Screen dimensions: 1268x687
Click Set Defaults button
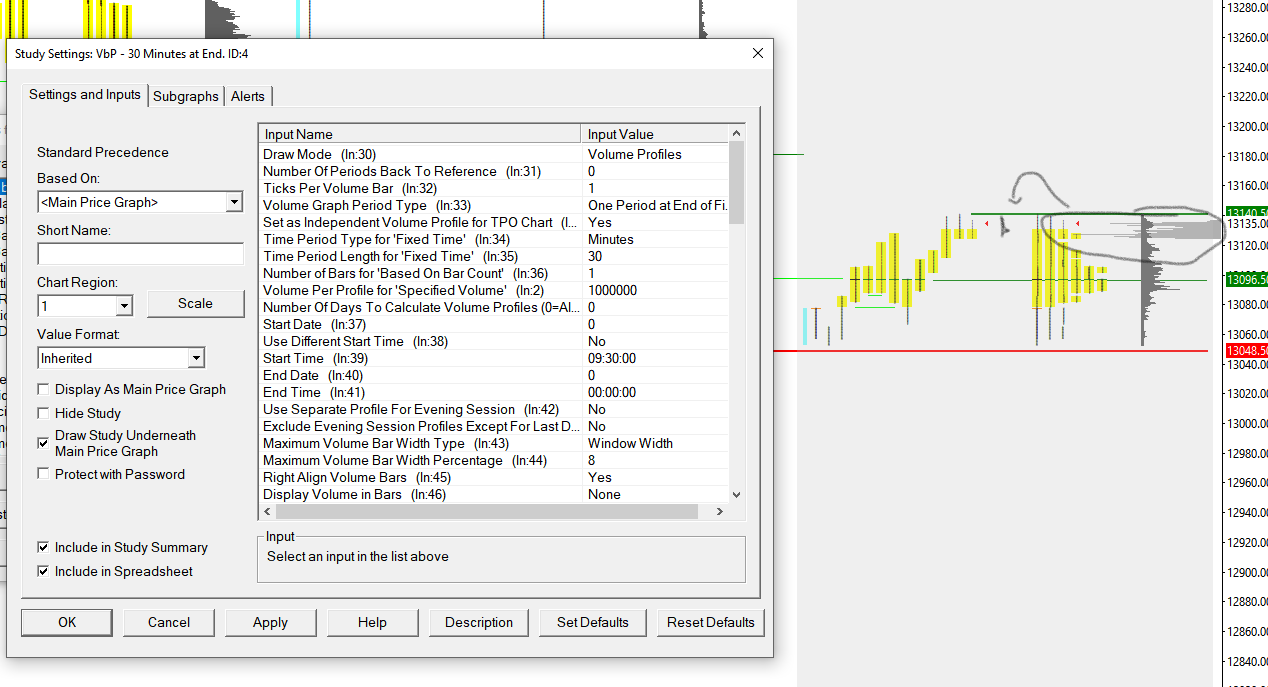pos(593,622)
